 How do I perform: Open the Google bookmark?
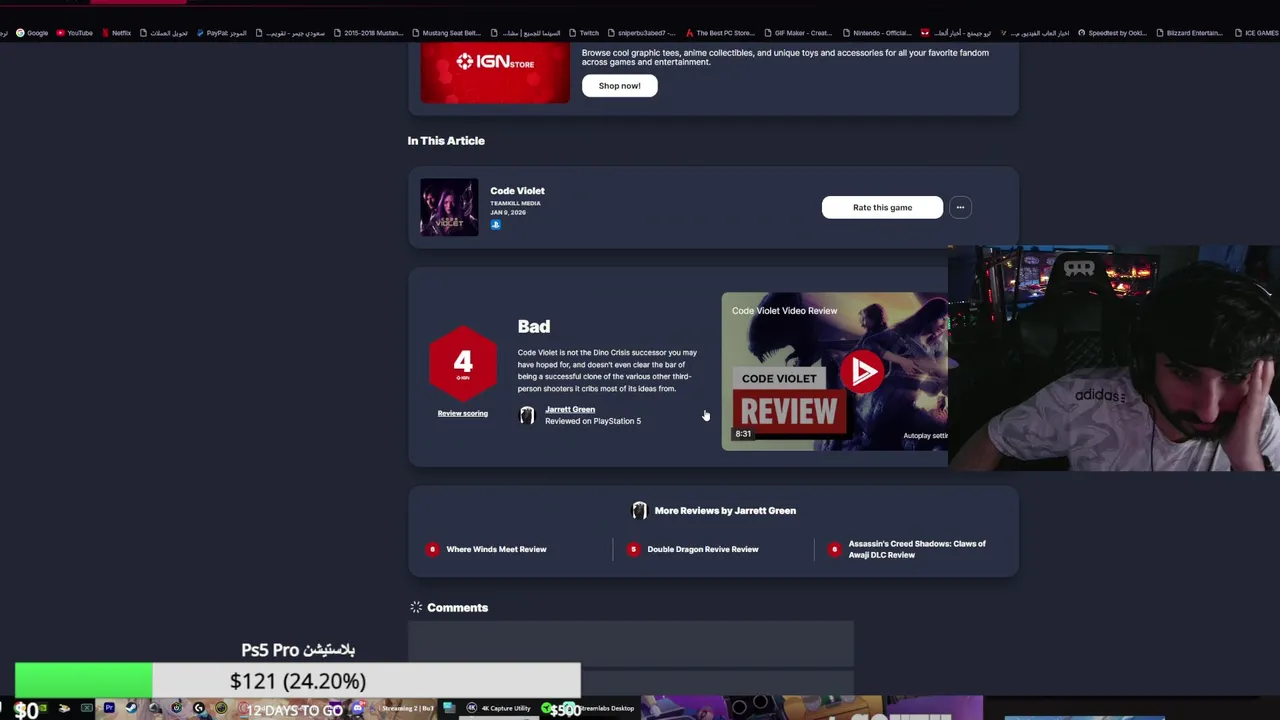pos(32,33)
